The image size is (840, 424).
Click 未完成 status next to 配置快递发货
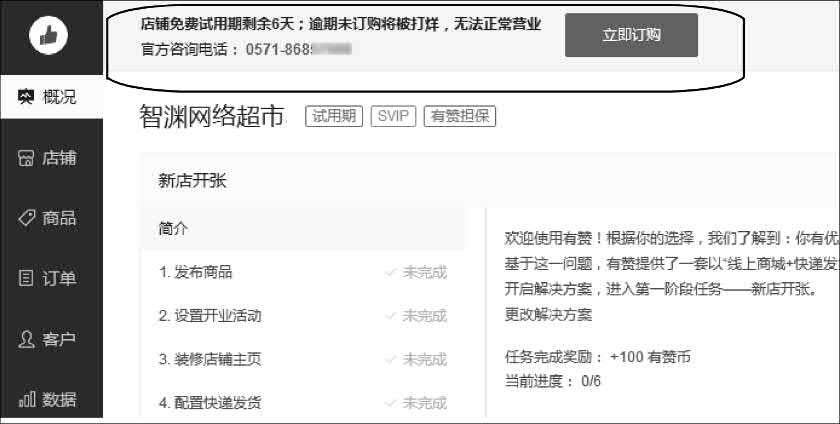(x=416, y=403)
